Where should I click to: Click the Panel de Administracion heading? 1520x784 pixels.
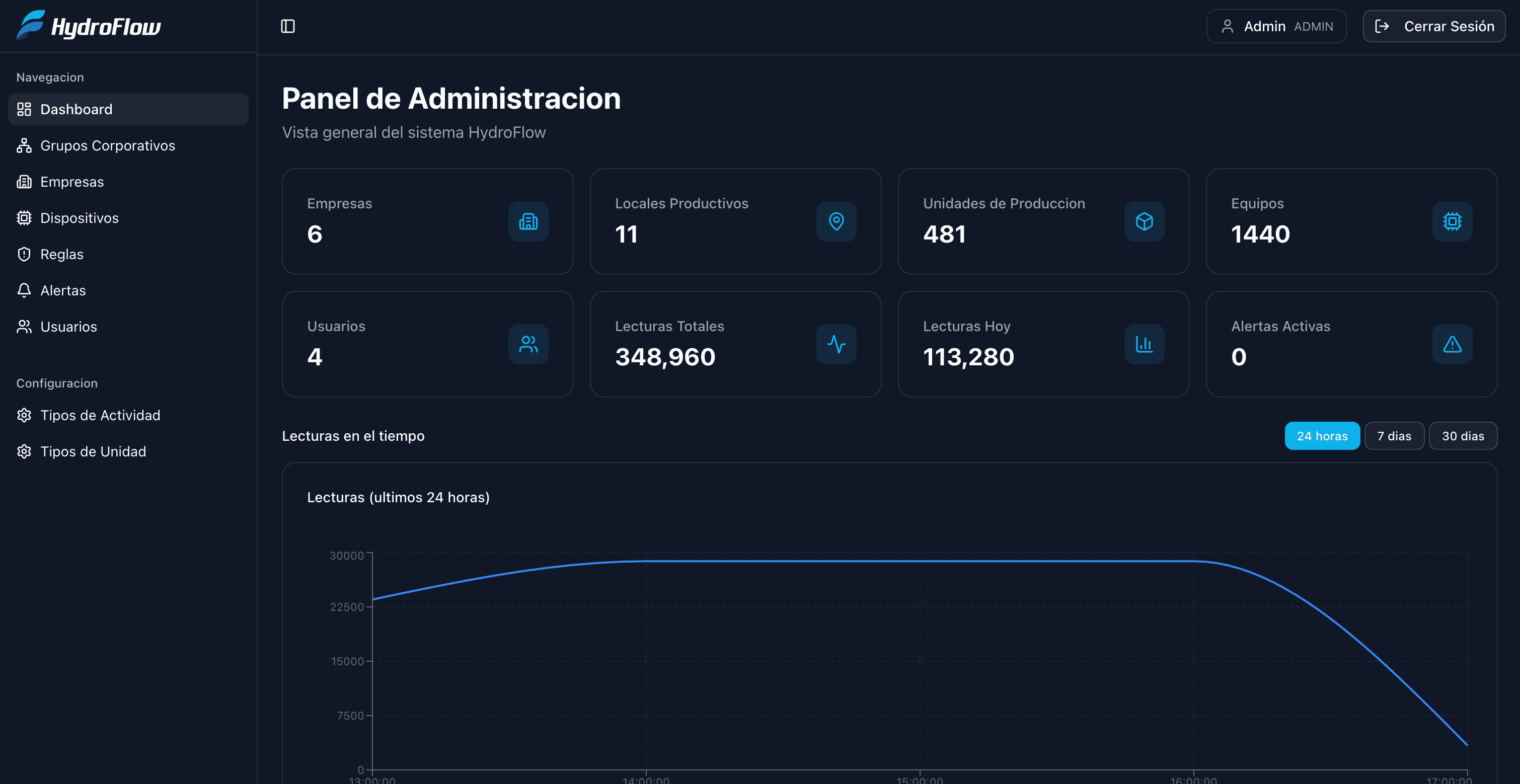click(451, 99)
